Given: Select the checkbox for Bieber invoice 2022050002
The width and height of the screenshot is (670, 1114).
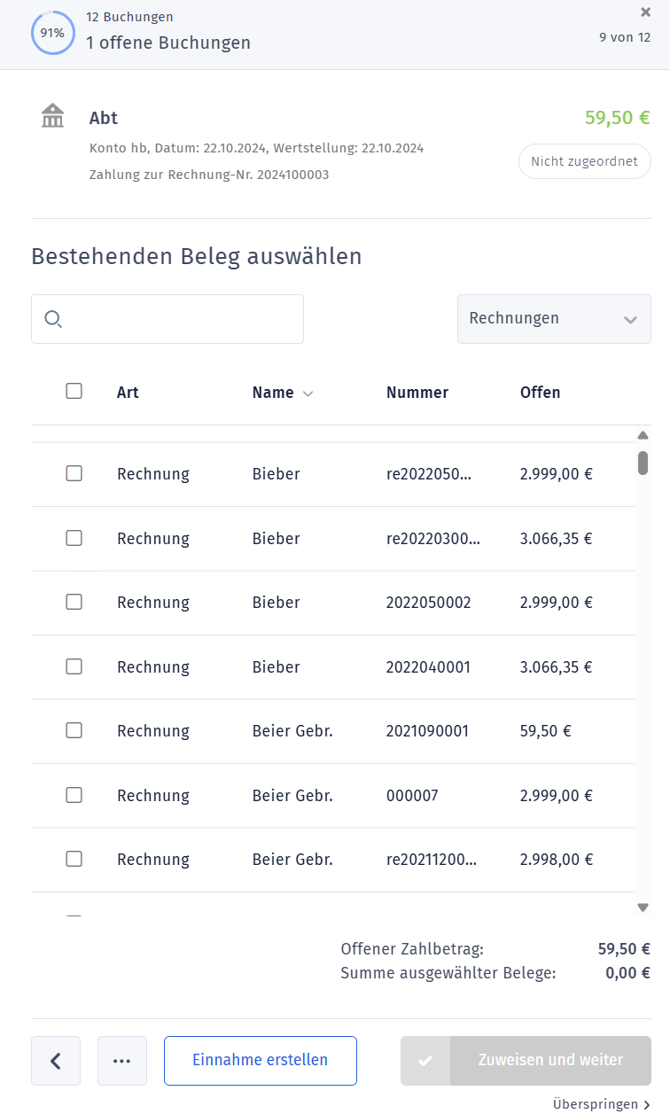Looking at the screenshot, I should [74, 602].
